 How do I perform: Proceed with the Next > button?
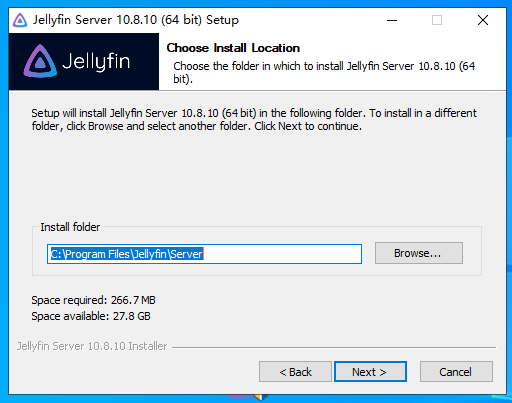pos(370,372)
